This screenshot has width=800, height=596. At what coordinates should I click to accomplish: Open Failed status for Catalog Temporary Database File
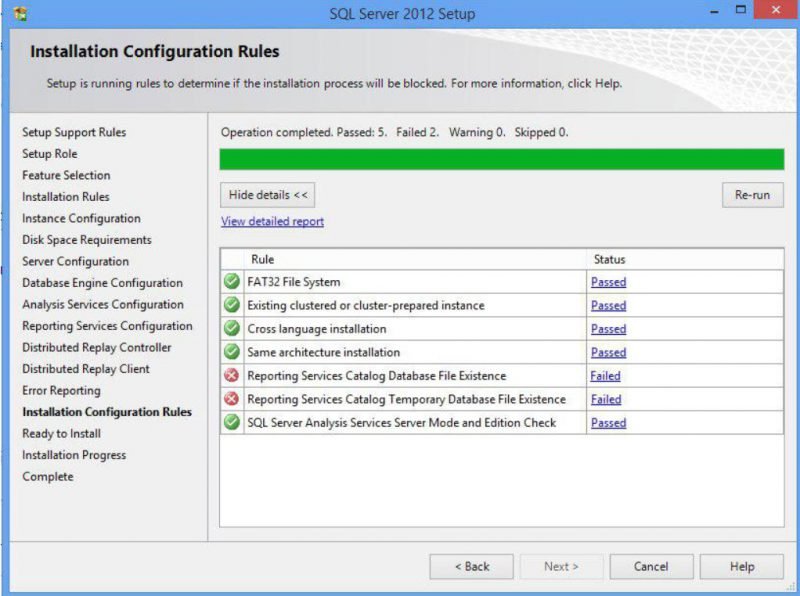pos(606,399)
